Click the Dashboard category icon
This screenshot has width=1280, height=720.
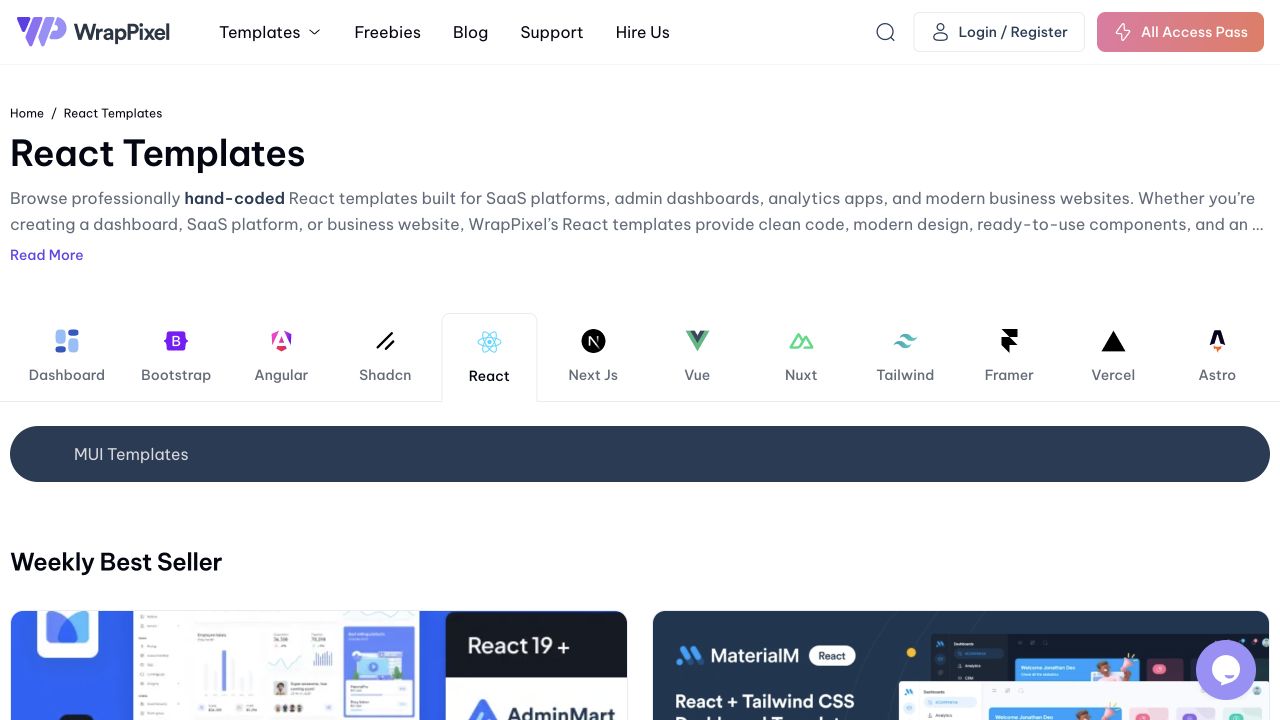coord(67,341)
